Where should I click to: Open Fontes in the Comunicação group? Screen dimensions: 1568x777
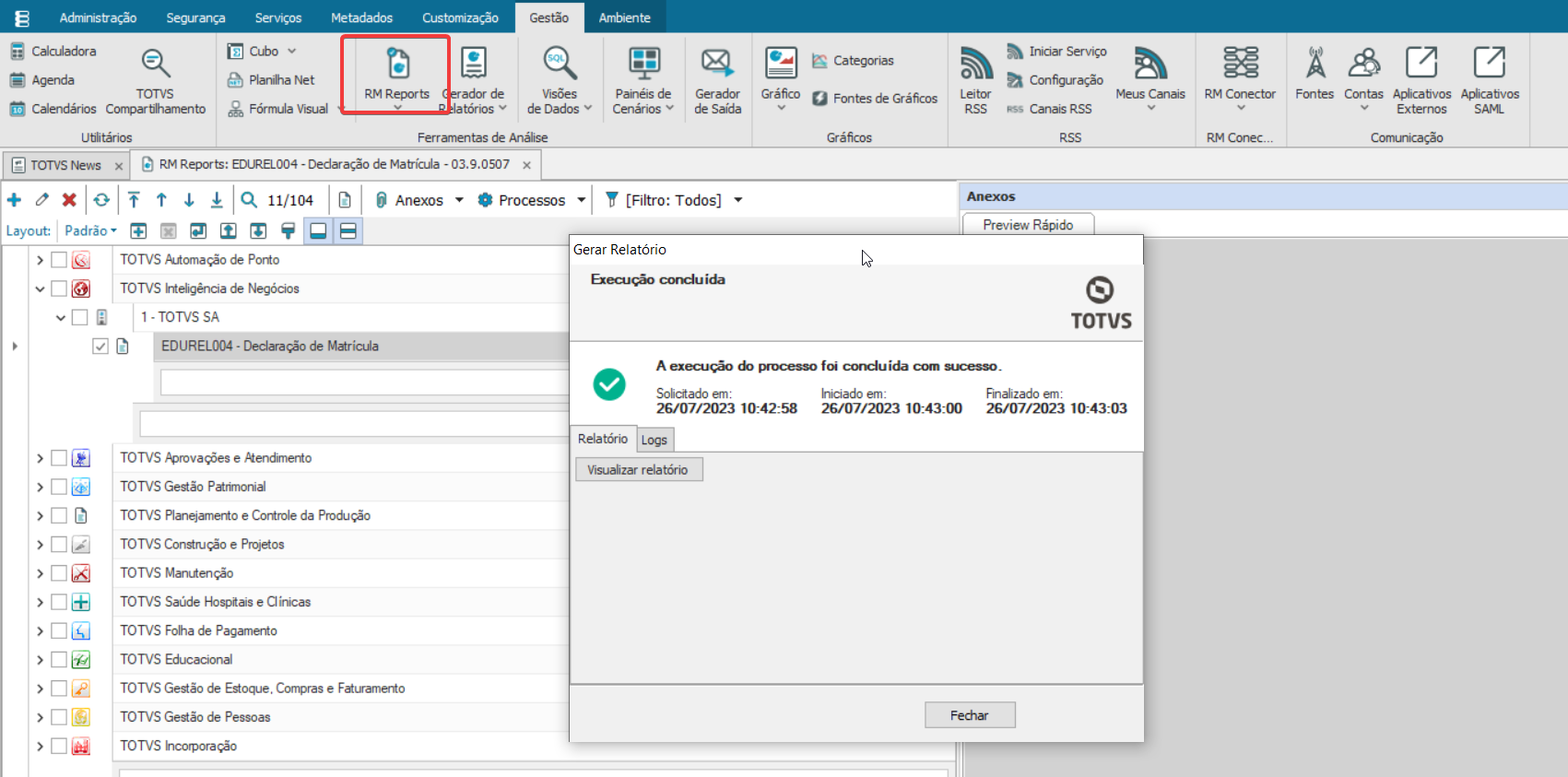[1315, 74]
